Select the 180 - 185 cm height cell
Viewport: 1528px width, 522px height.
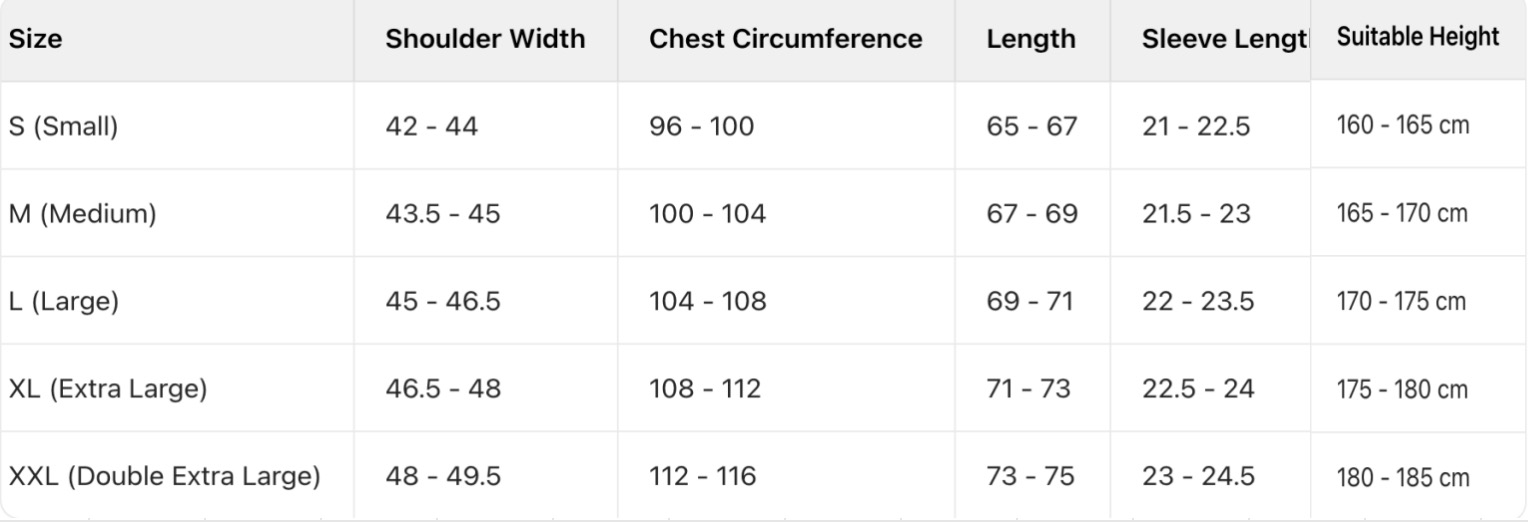pyautogui.click(x=1403, y=478)
